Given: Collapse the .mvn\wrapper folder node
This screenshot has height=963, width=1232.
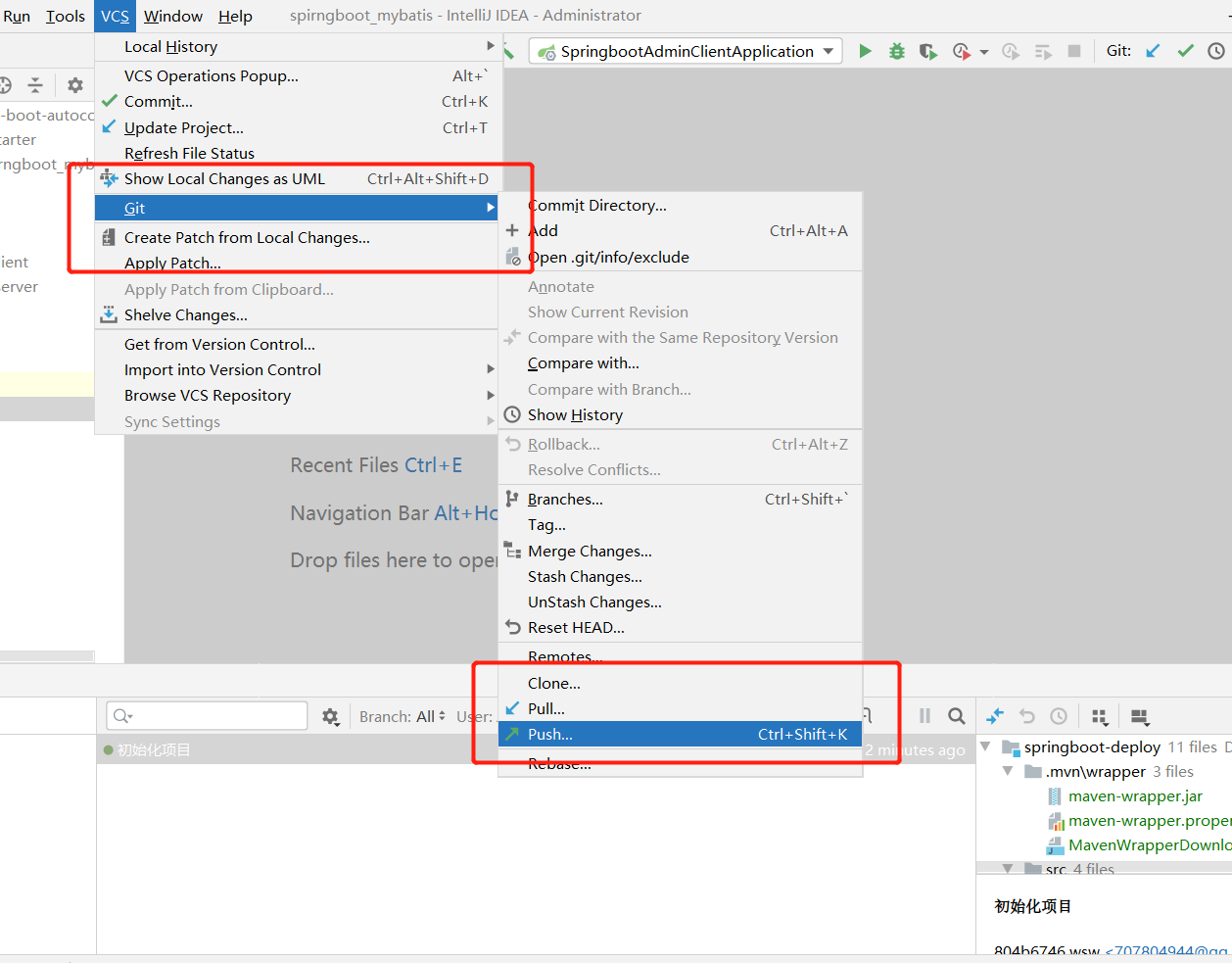Looking at the screenshot, I should [1008, 771].
